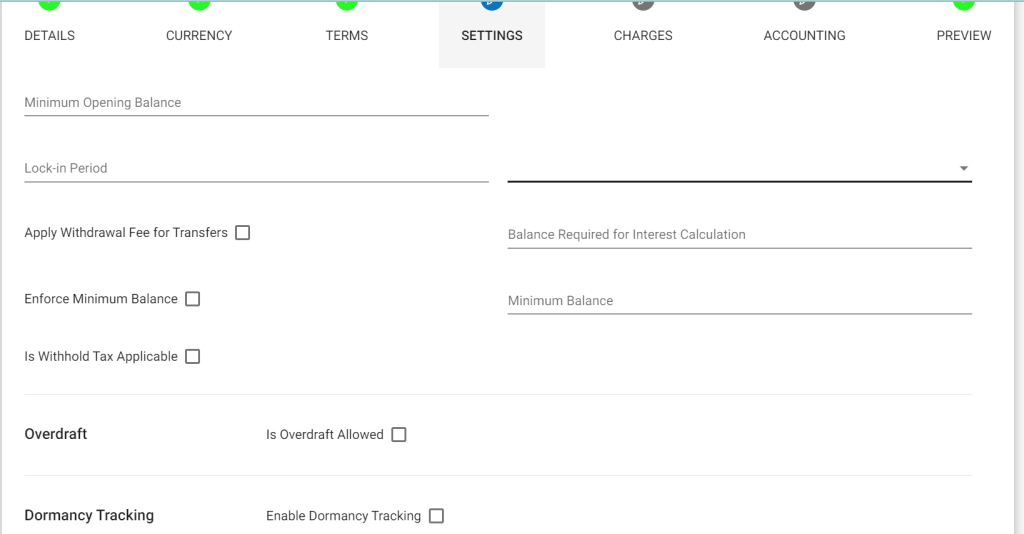The width and height of the screenshot is (1024, 534).
Task: Click the green Preview step icon
Action: click(x=964, y=5)
